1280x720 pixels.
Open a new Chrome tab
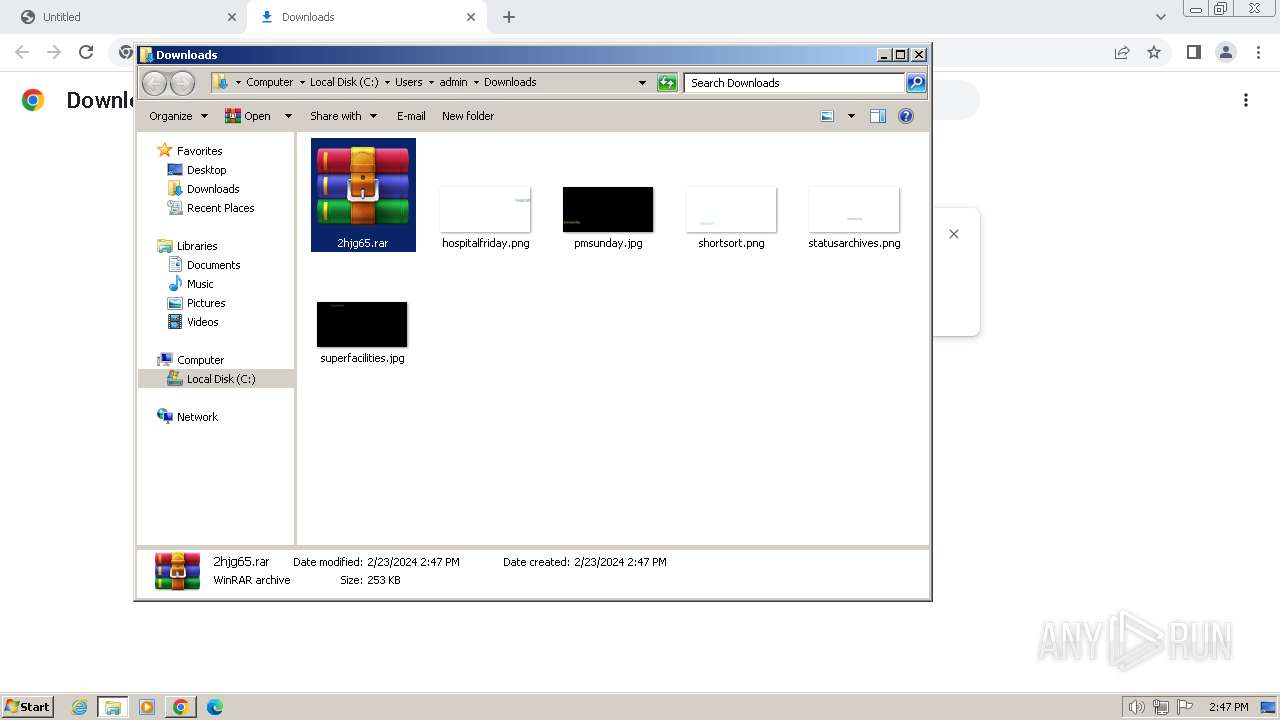(x=509, y=17)
